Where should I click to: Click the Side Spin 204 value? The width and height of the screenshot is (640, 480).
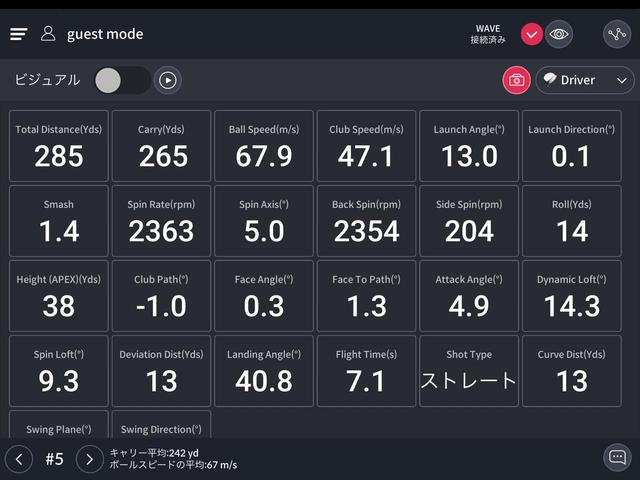469,231
